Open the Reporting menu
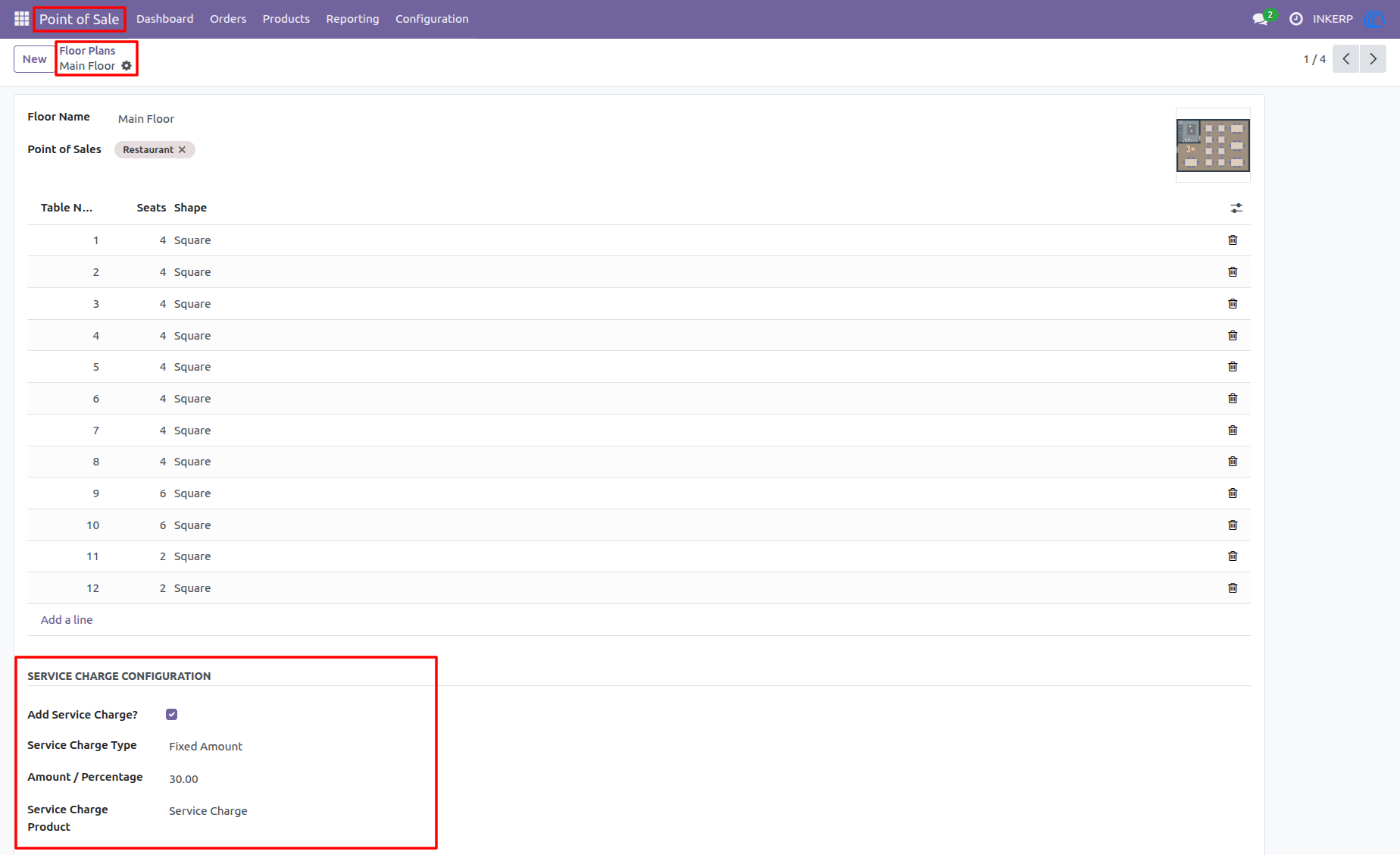 [x=352, y=19]
